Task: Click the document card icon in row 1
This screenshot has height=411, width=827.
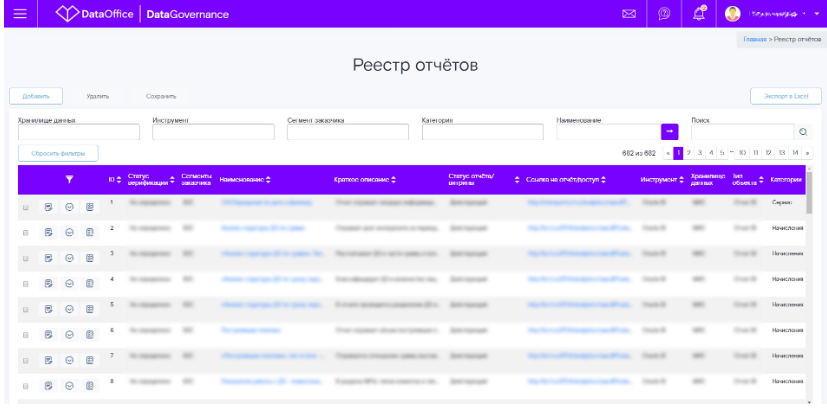Action: (90, 207)
